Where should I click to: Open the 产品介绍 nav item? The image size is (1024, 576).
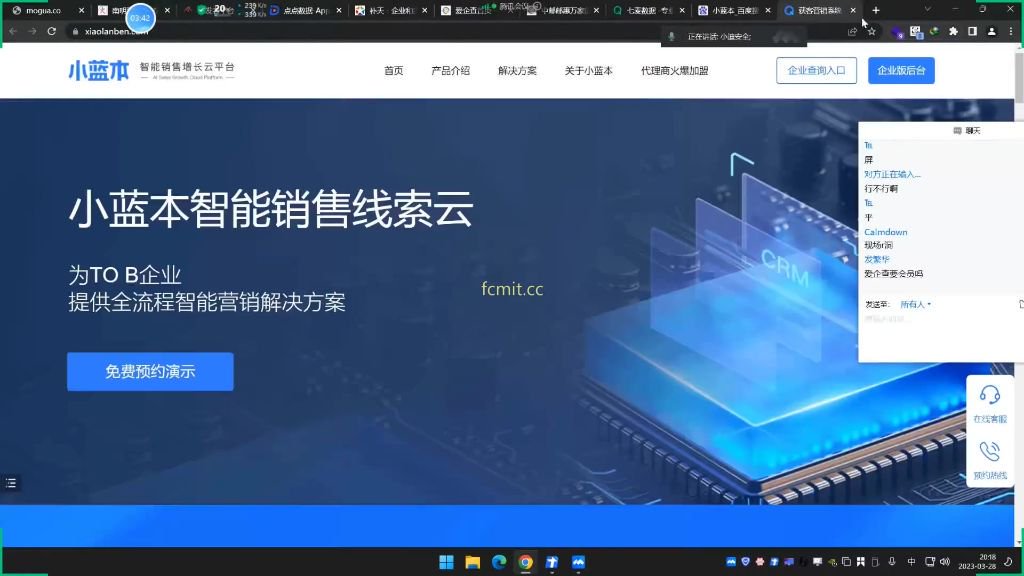(x=451, y=71)
